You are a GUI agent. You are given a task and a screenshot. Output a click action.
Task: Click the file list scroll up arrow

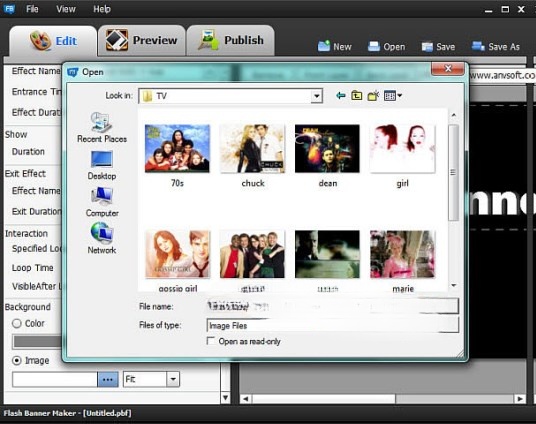tap(454, 115)
